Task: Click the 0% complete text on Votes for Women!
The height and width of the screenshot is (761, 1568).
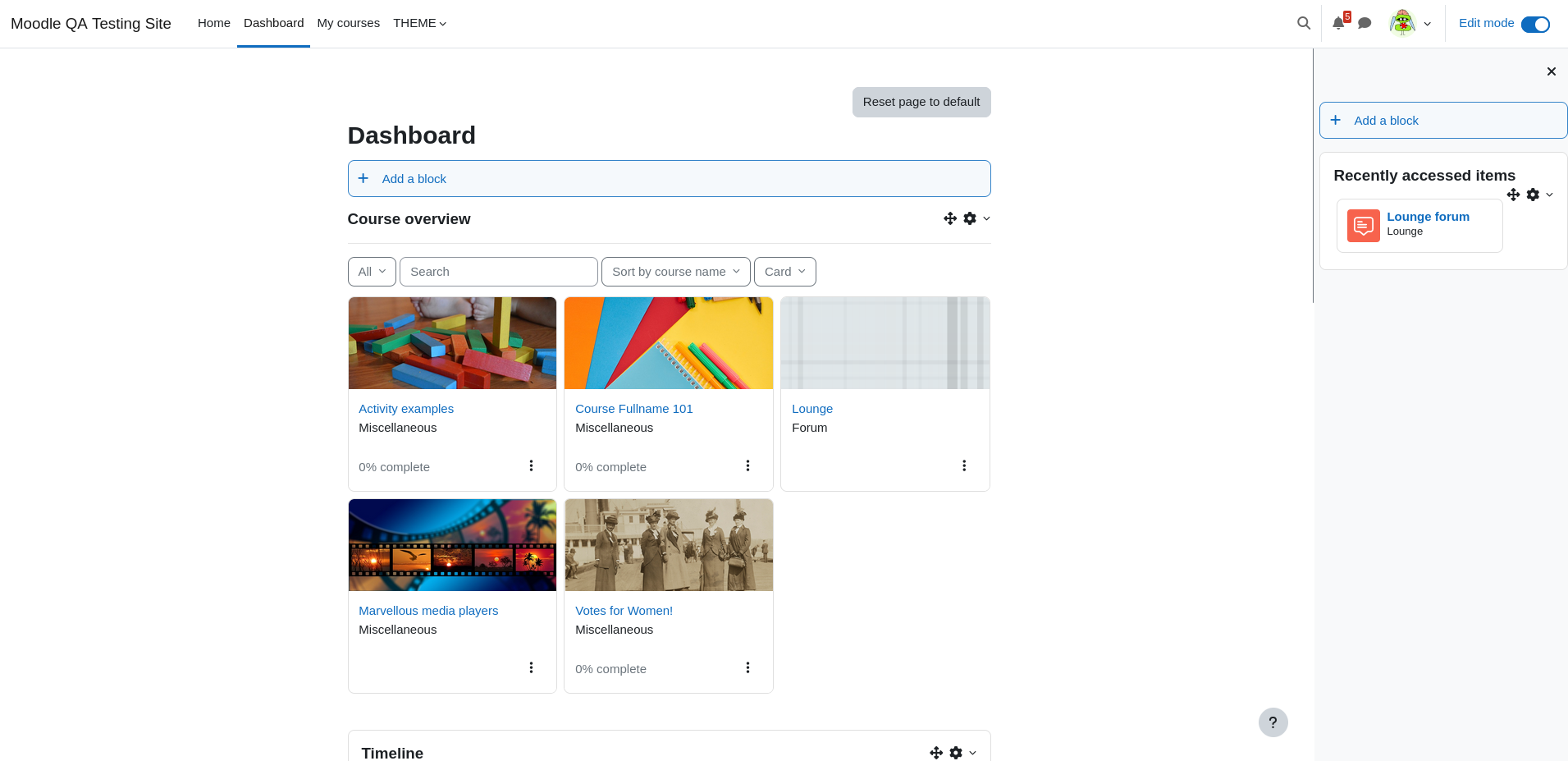Action: click(x=610, y=669)
